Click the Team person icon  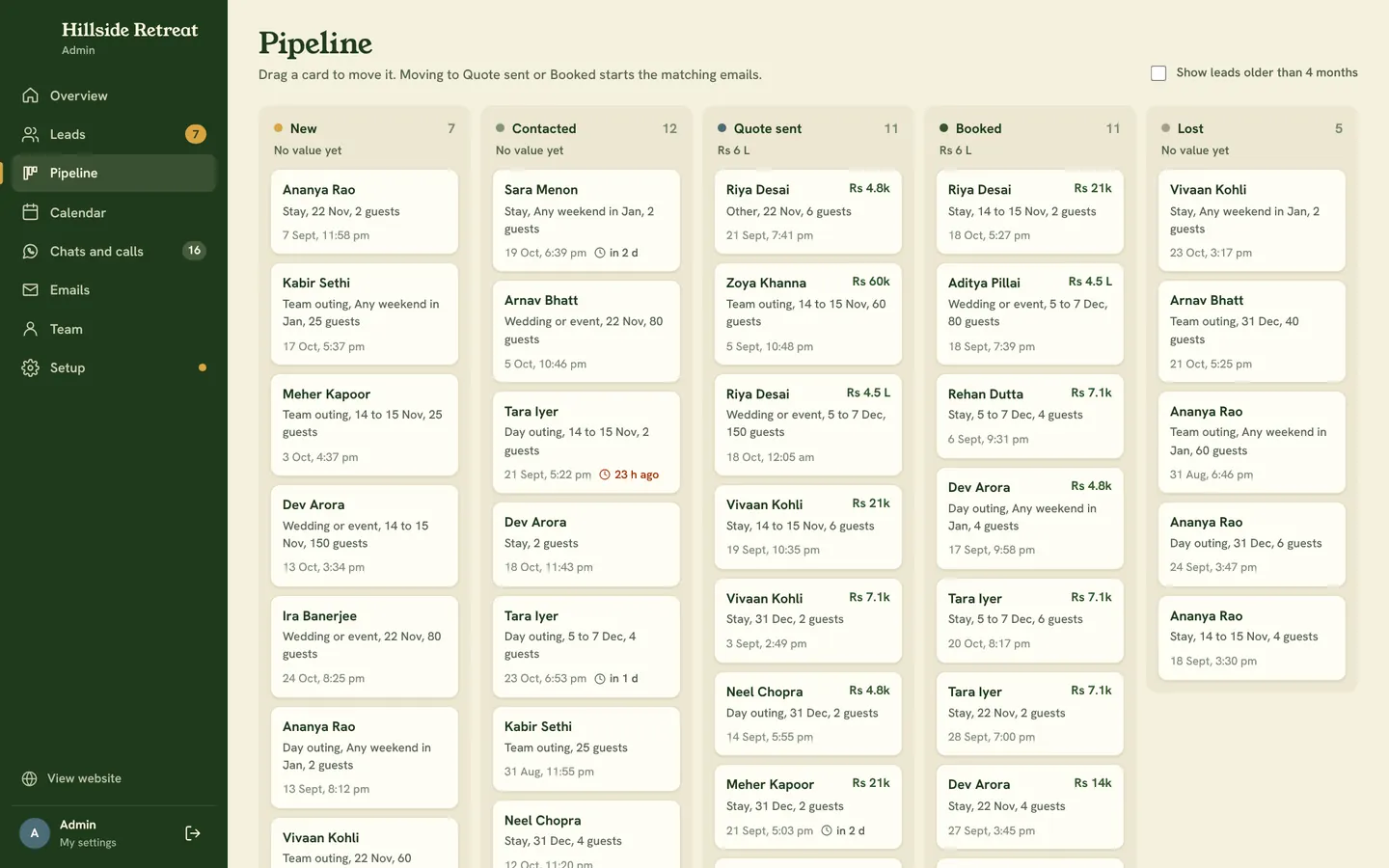31,329
